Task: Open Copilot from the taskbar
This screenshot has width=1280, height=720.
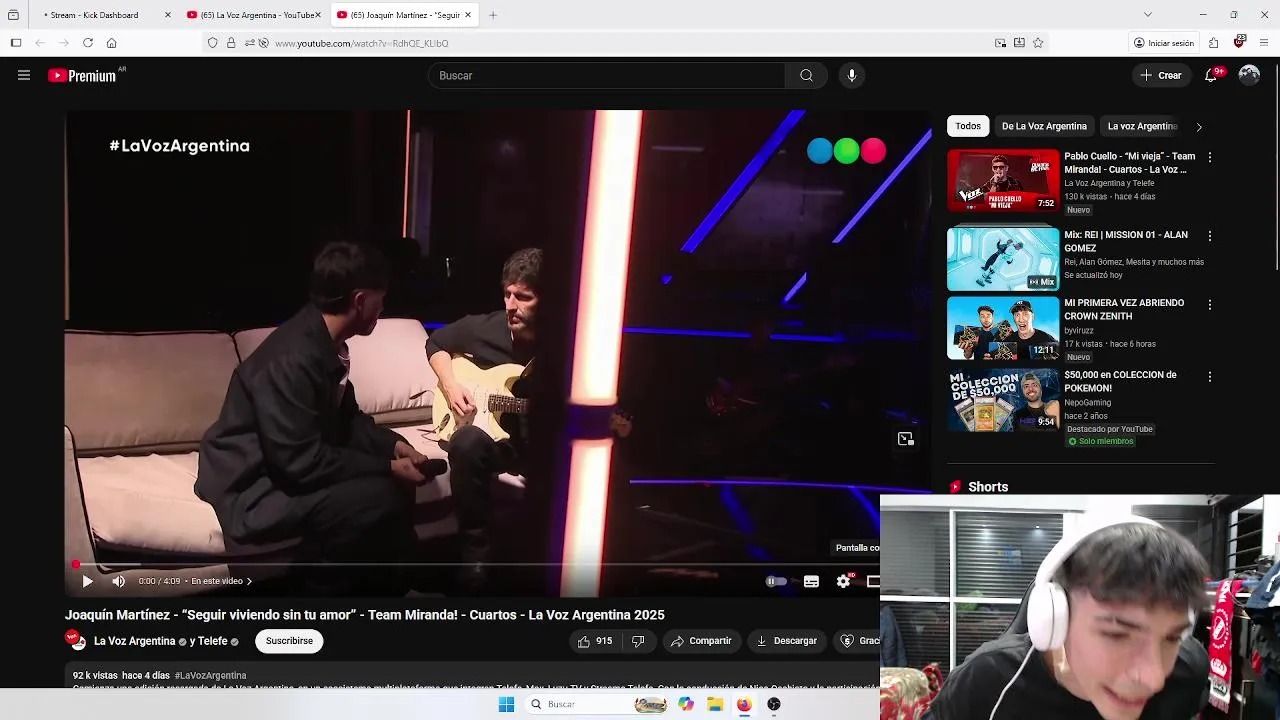Action: click(686, 704)
